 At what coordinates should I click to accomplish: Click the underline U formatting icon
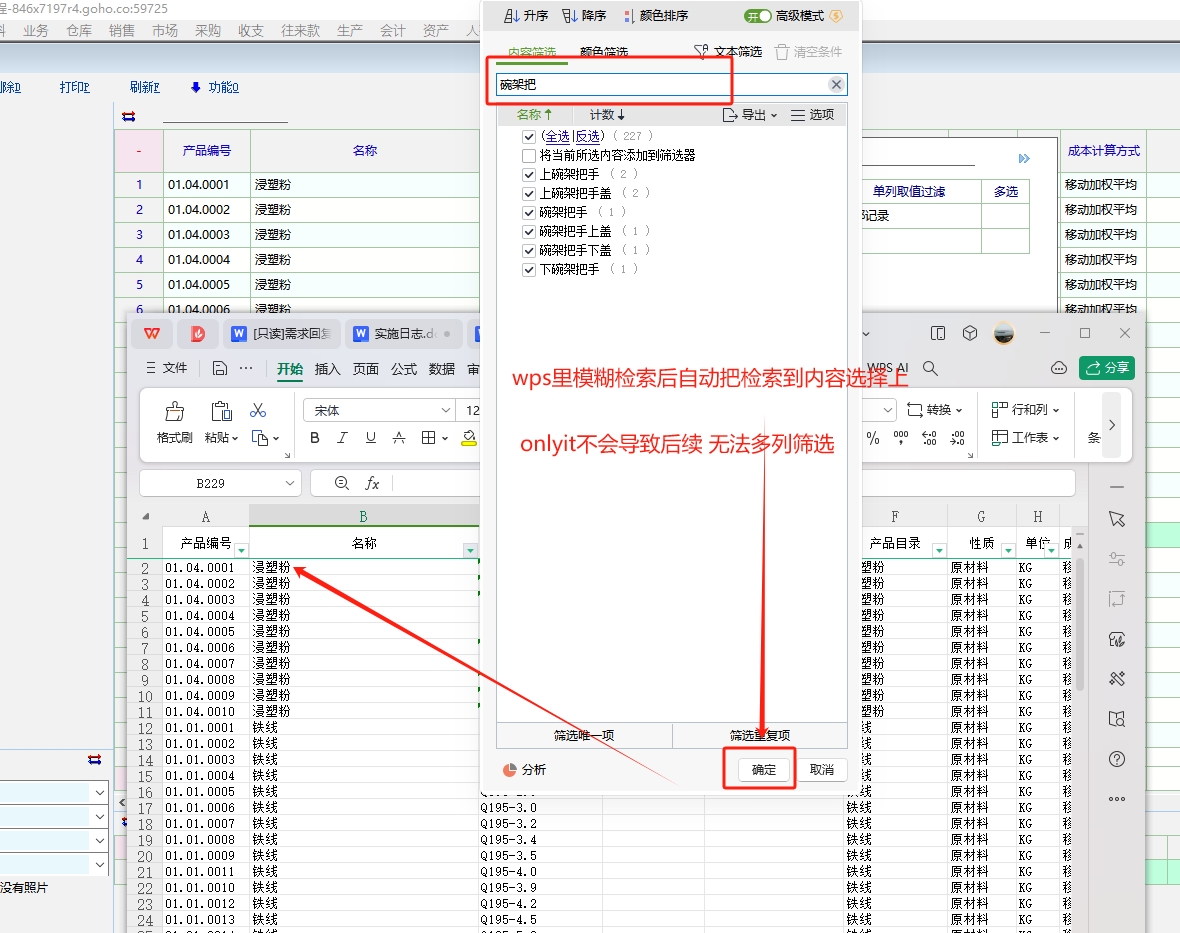tap(371, 438)
